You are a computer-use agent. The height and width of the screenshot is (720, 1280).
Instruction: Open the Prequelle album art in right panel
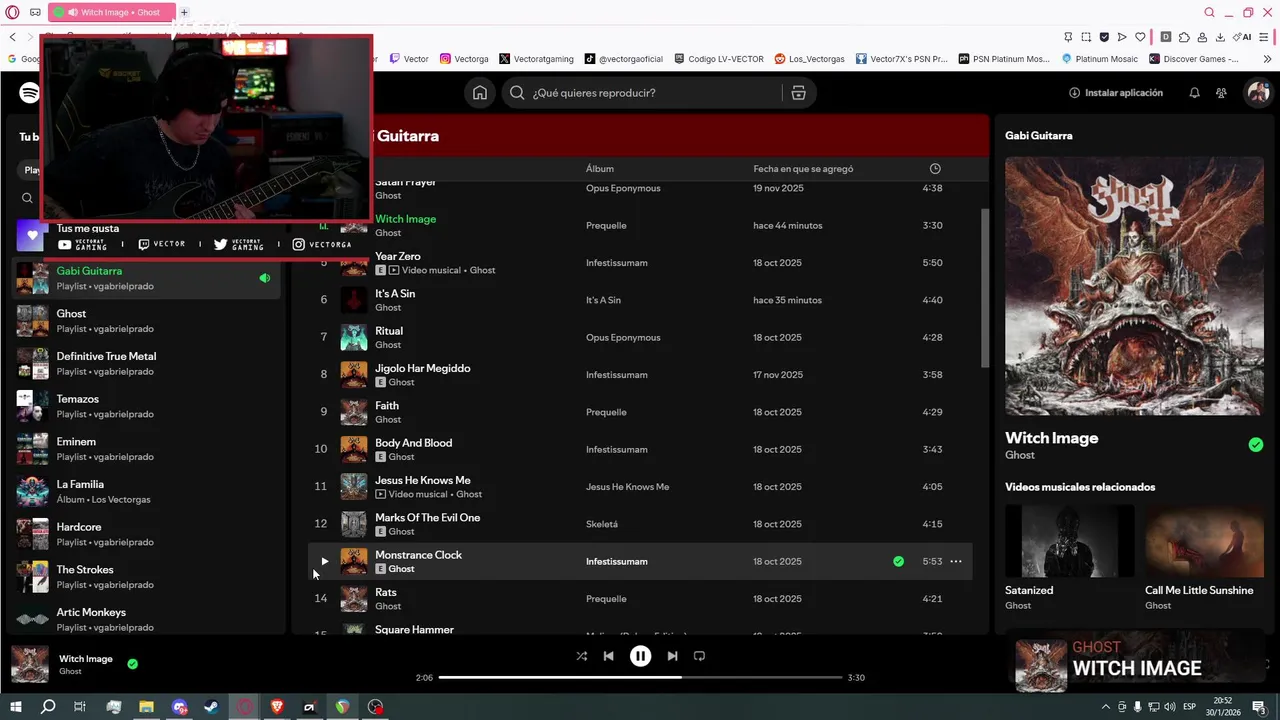[1134, 286]
